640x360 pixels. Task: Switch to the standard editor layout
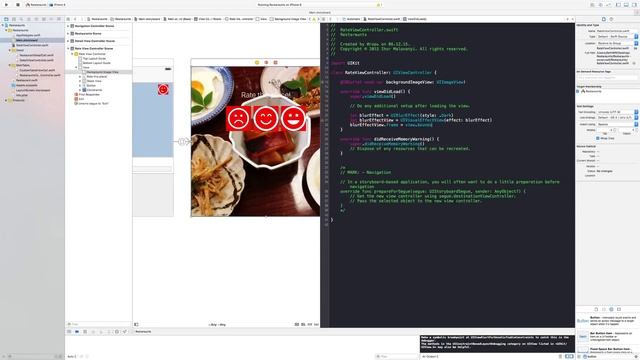592,5
